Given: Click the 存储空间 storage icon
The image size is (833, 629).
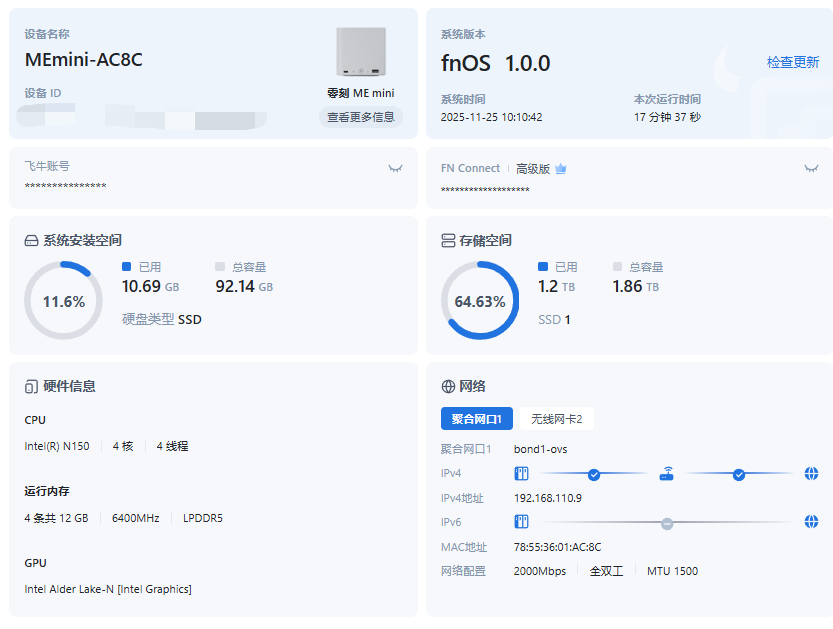Looking at the screenshot, I should 448,241.
